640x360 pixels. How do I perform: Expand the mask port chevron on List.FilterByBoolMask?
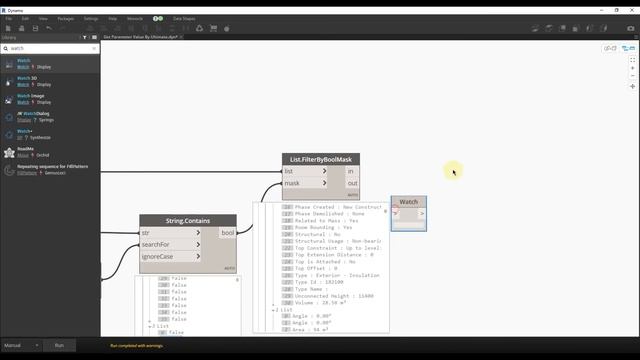coord(324,183)
